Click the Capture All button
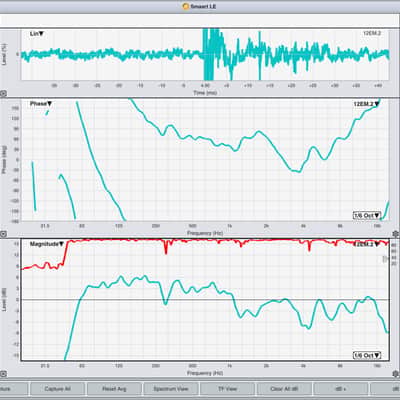The width and height of the screenshot is (400, 400). click(x=57, y=389)
